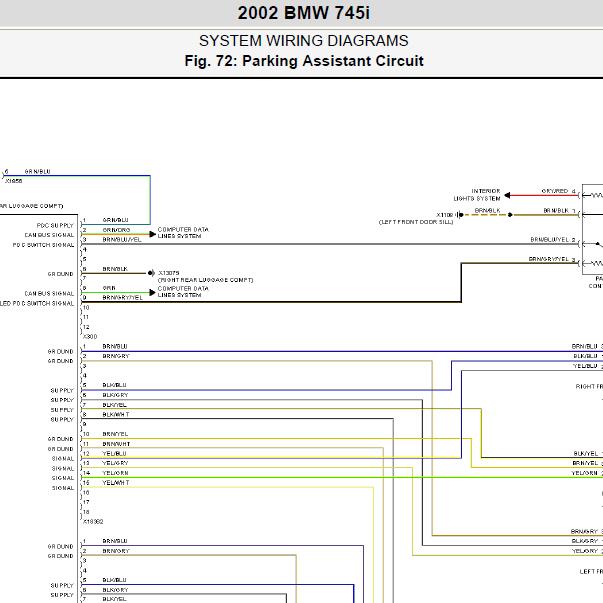Click "COMPUTER DATA LINES SYSTEM" beside GRN/ORG wire
Image resolution: width=603 pixels, height=603 pixels.
(183, 233)
